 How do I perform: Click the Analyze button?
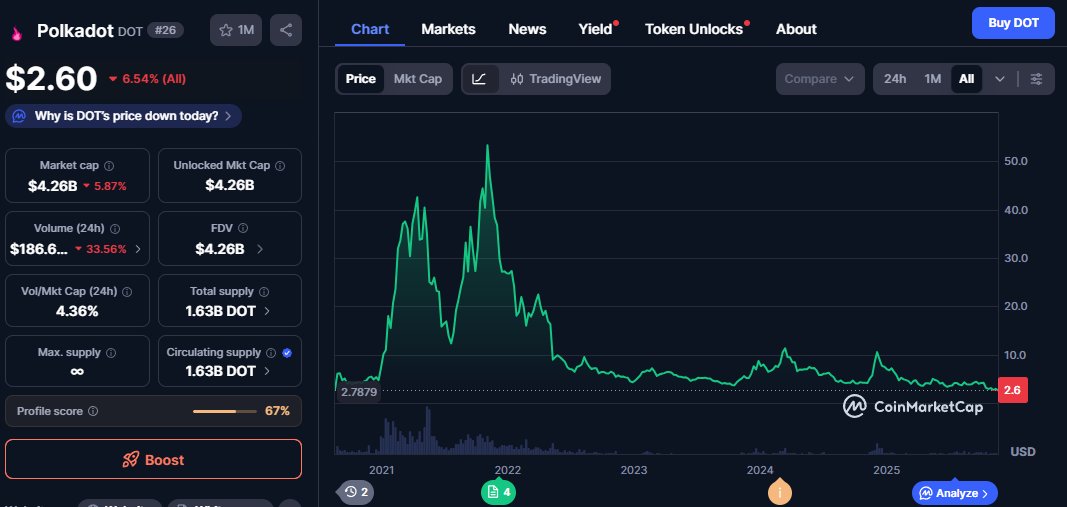(x=955, y=493)
